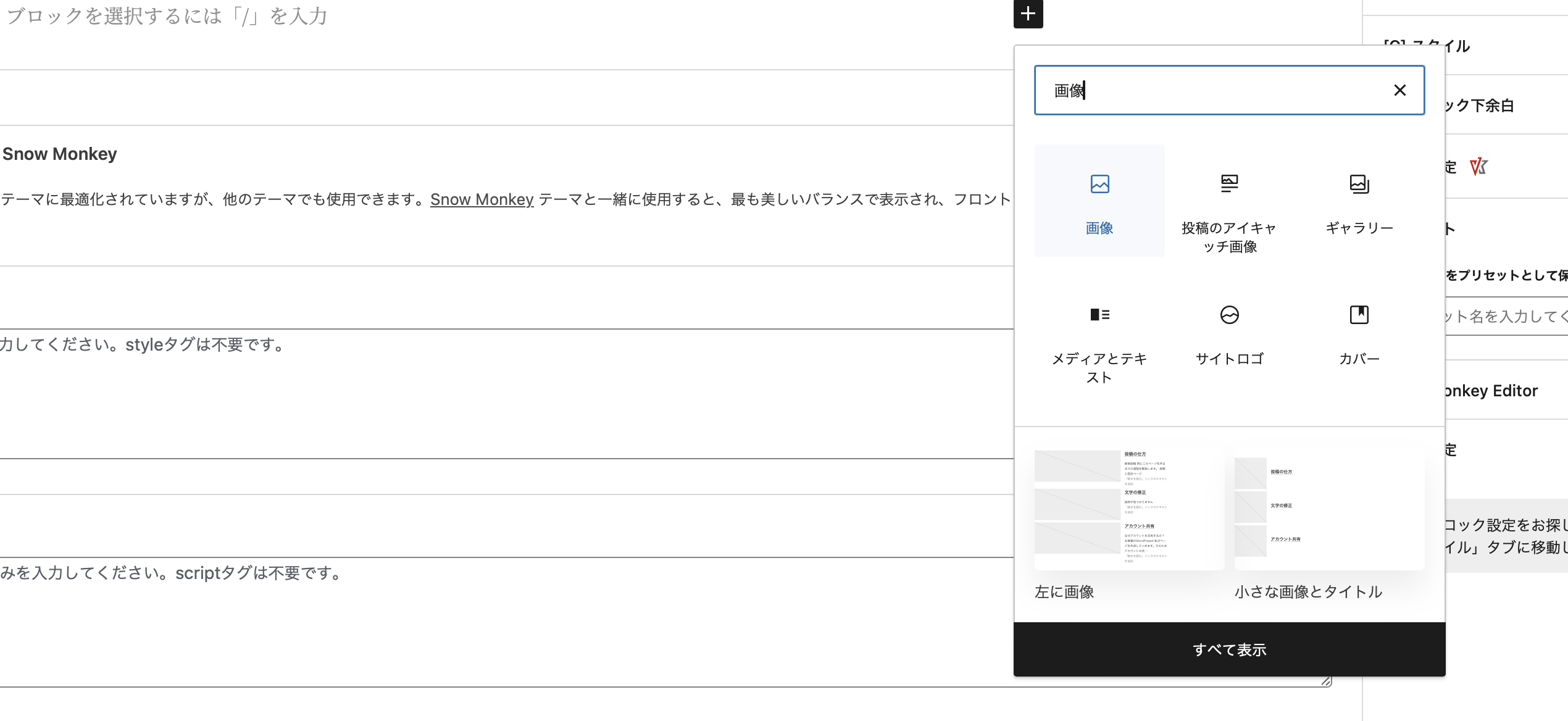Choose the 小さな画像とタイトル pattern thumbnail
The height and width of the screenshot is (721, 1568).
pos(1329,508)
